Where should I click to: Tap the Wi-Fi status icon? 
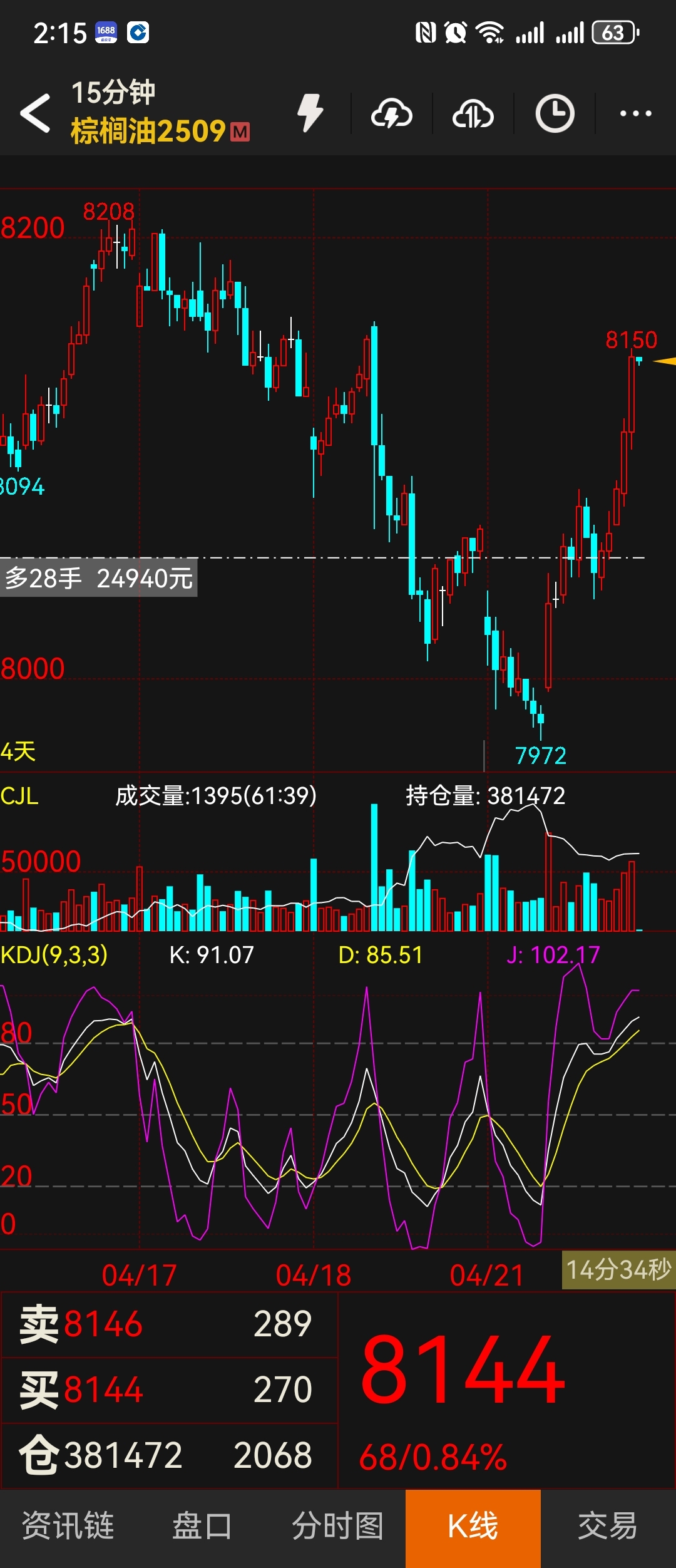tap(489, 33)
